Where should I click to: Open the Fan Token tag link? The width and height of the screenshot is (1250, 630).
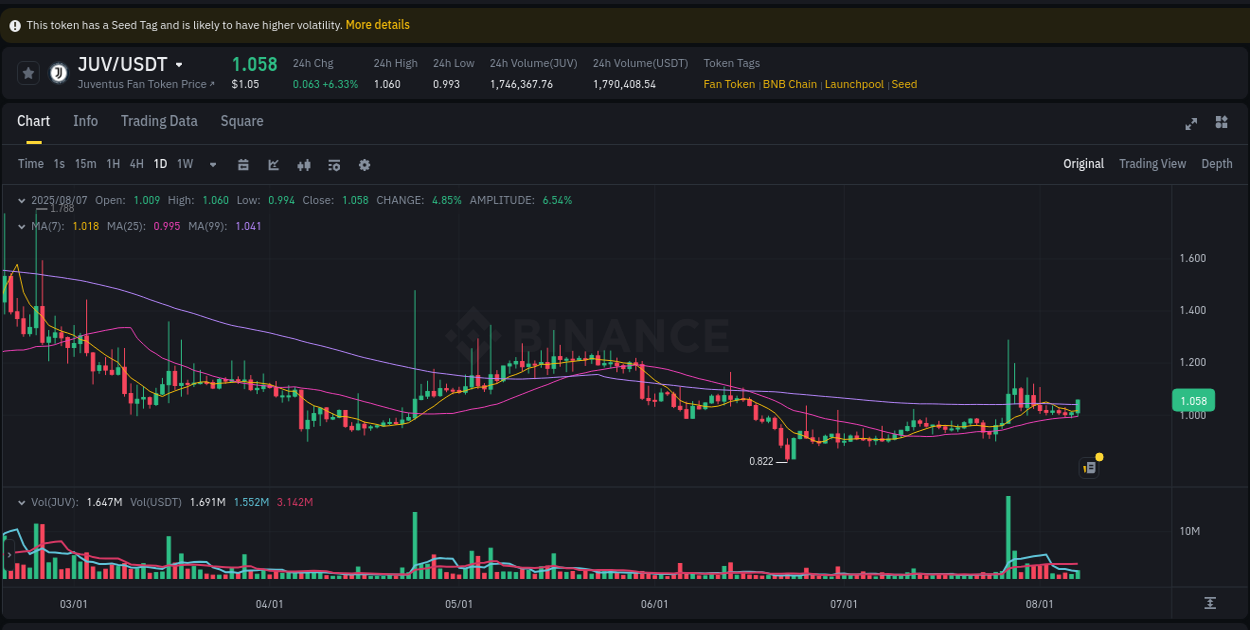(x=729, y=84)
